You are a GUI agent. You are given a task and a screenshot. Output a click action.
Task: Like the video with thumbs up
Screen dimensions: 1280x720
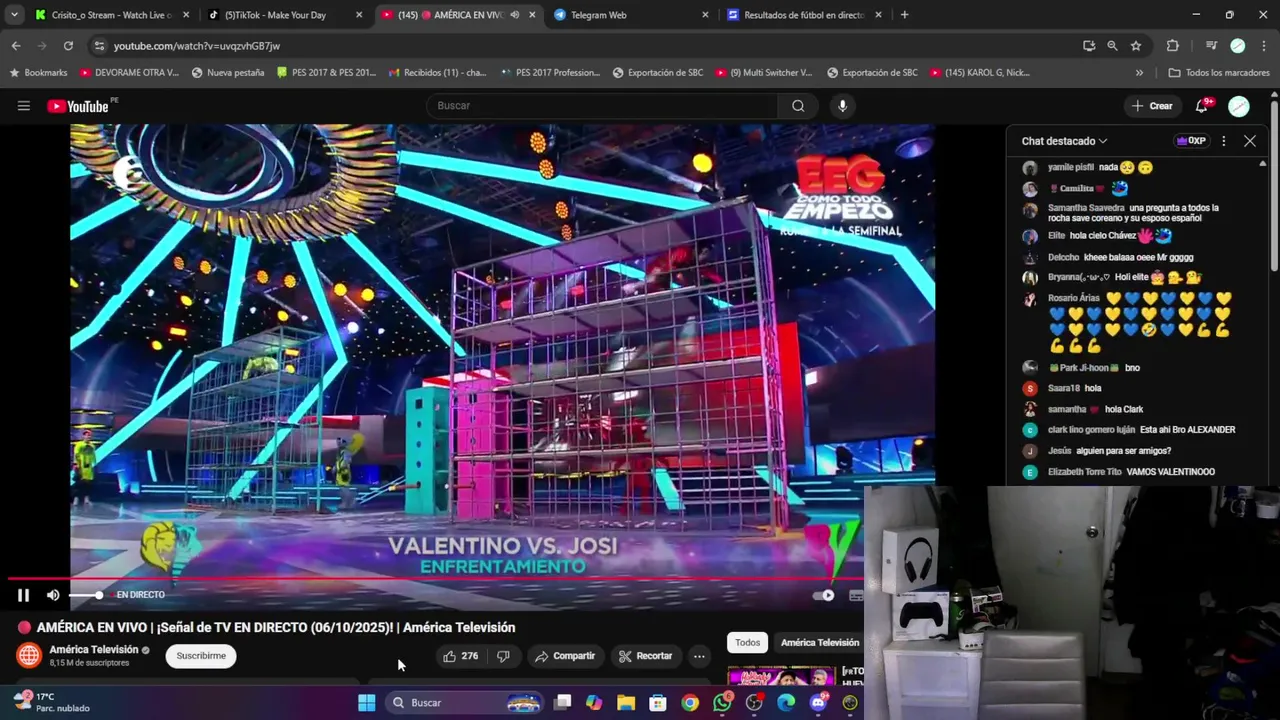(461, 656)
